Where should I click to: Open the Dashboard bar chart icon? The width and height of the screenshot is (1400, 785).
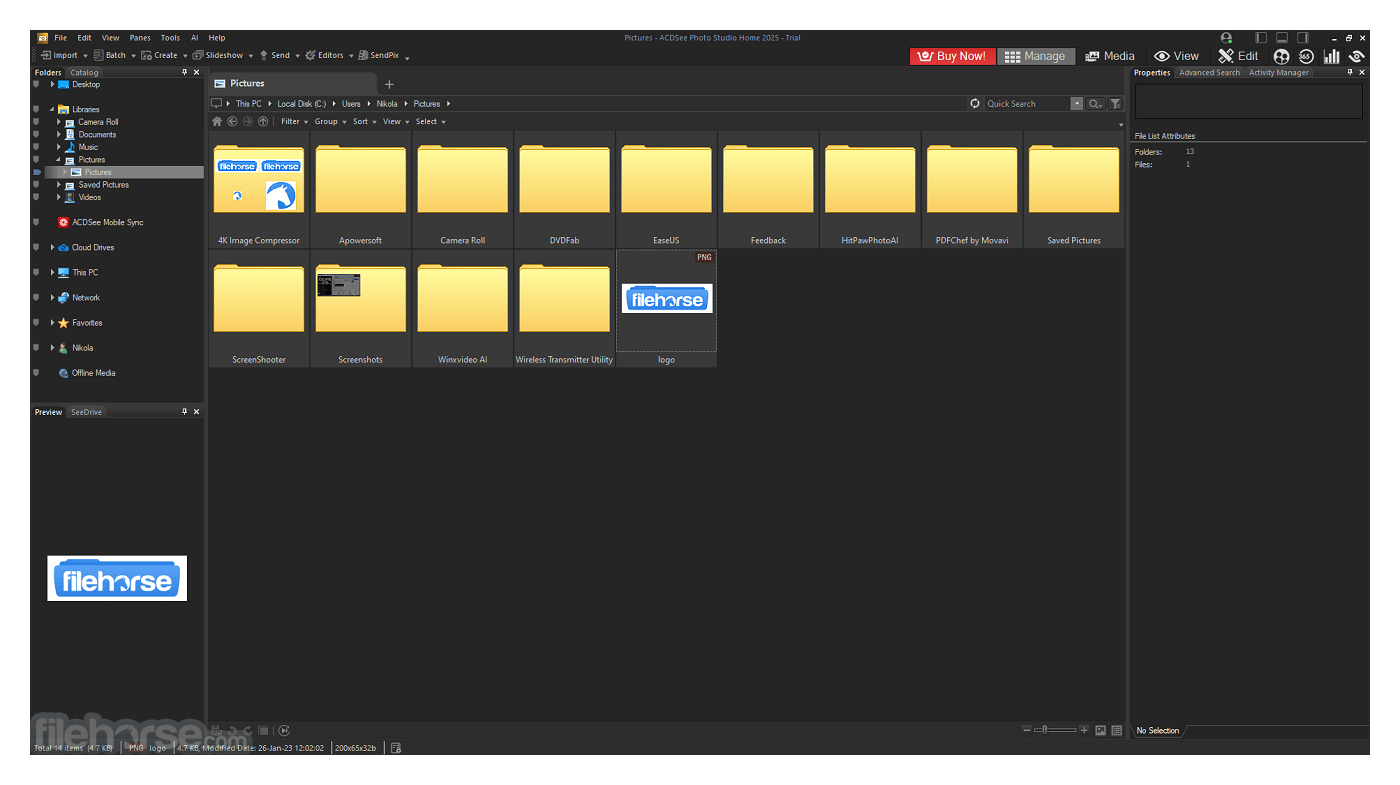(1332, 57)
